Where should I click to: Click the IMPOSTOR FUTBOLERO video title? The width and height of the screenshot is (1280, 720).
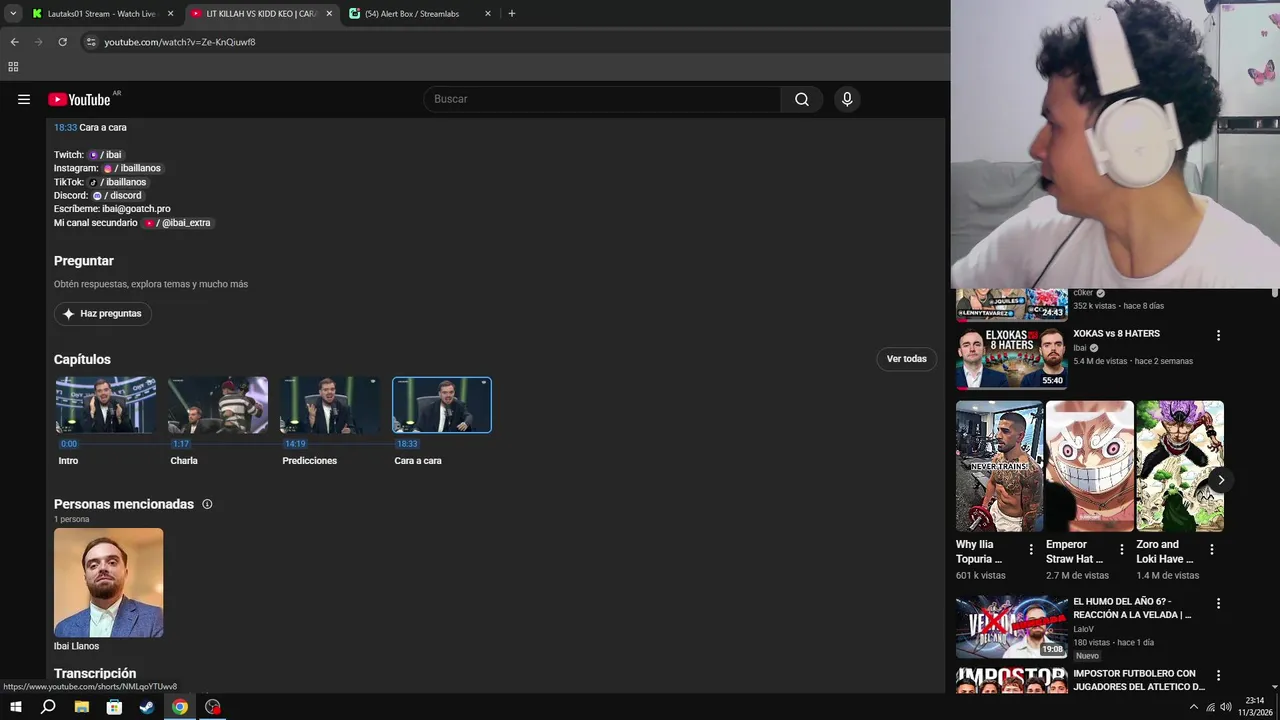click(x=1138, y=680)
